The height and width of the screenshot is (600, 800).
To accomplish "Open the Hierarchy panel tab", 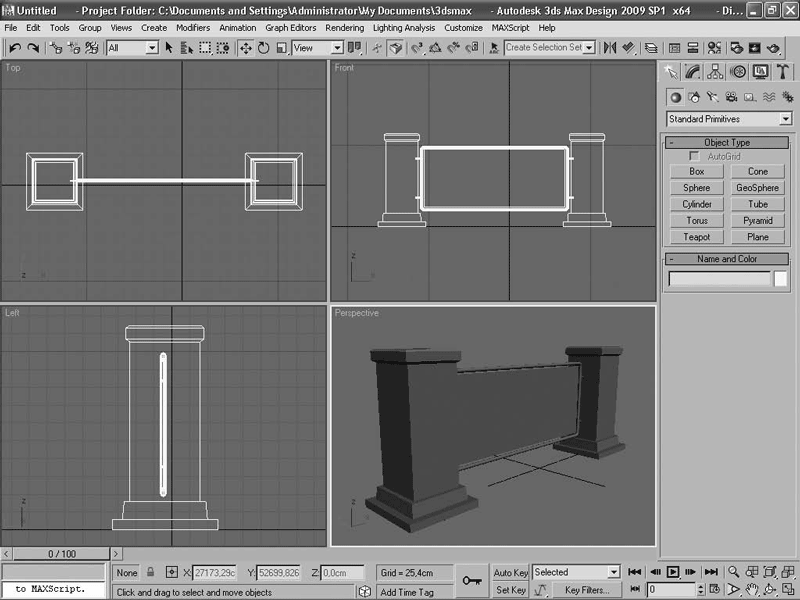I will click(715, 72).
